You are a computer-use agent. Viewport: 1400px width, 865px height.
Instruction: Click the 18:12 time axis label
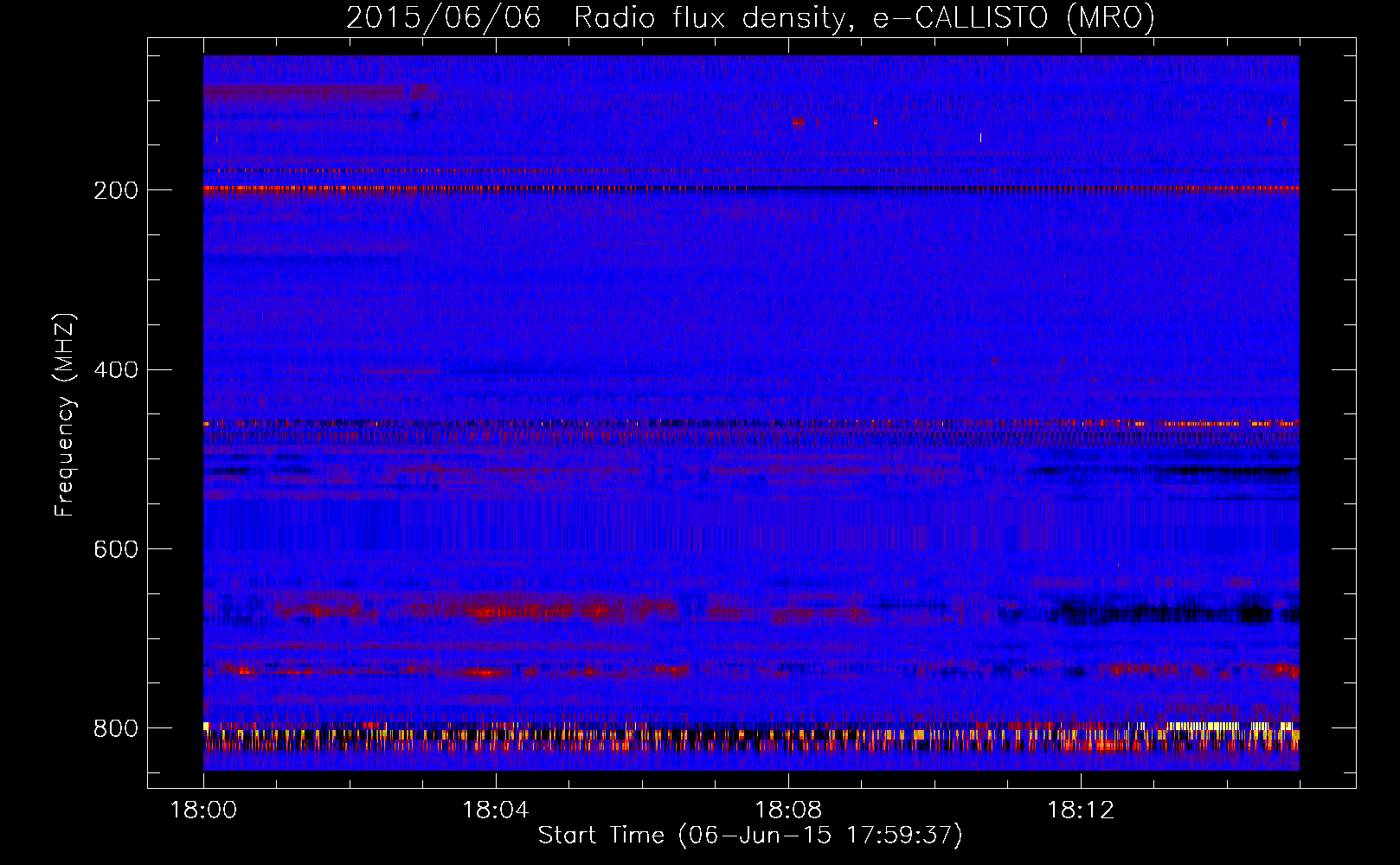[1081, 811]
